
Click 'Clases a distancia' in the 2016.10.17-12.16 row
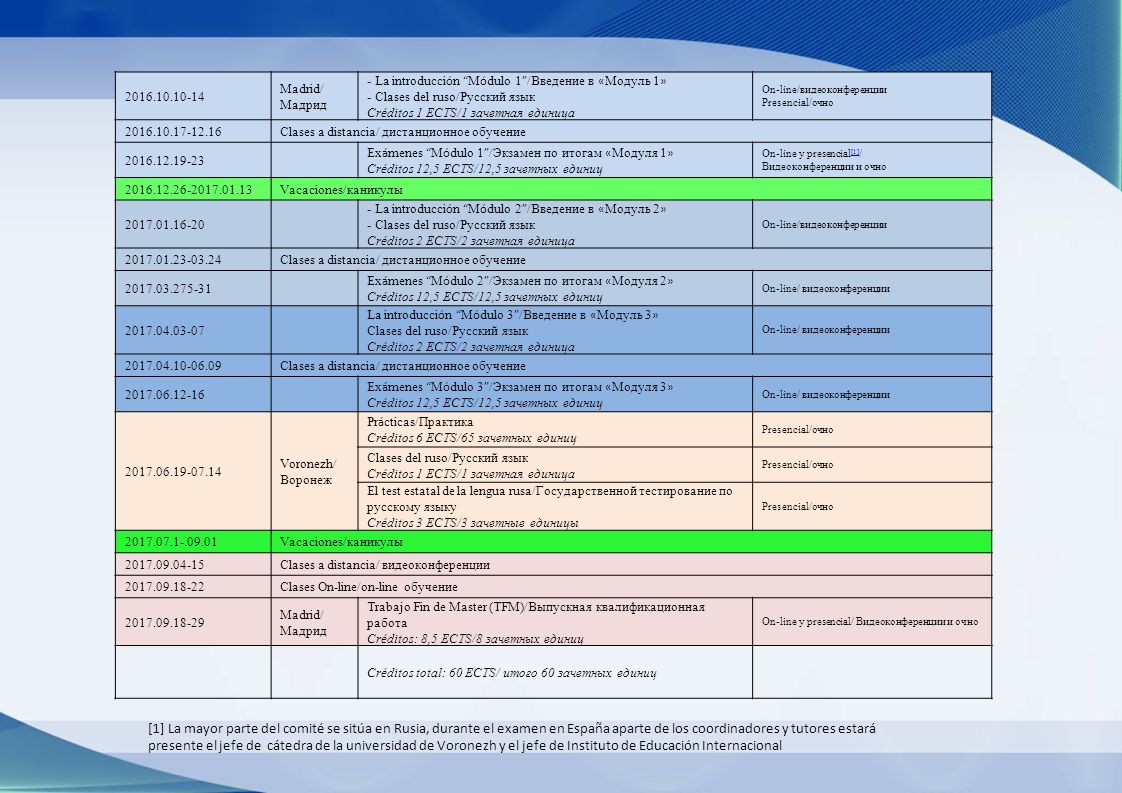pos(403,132)
